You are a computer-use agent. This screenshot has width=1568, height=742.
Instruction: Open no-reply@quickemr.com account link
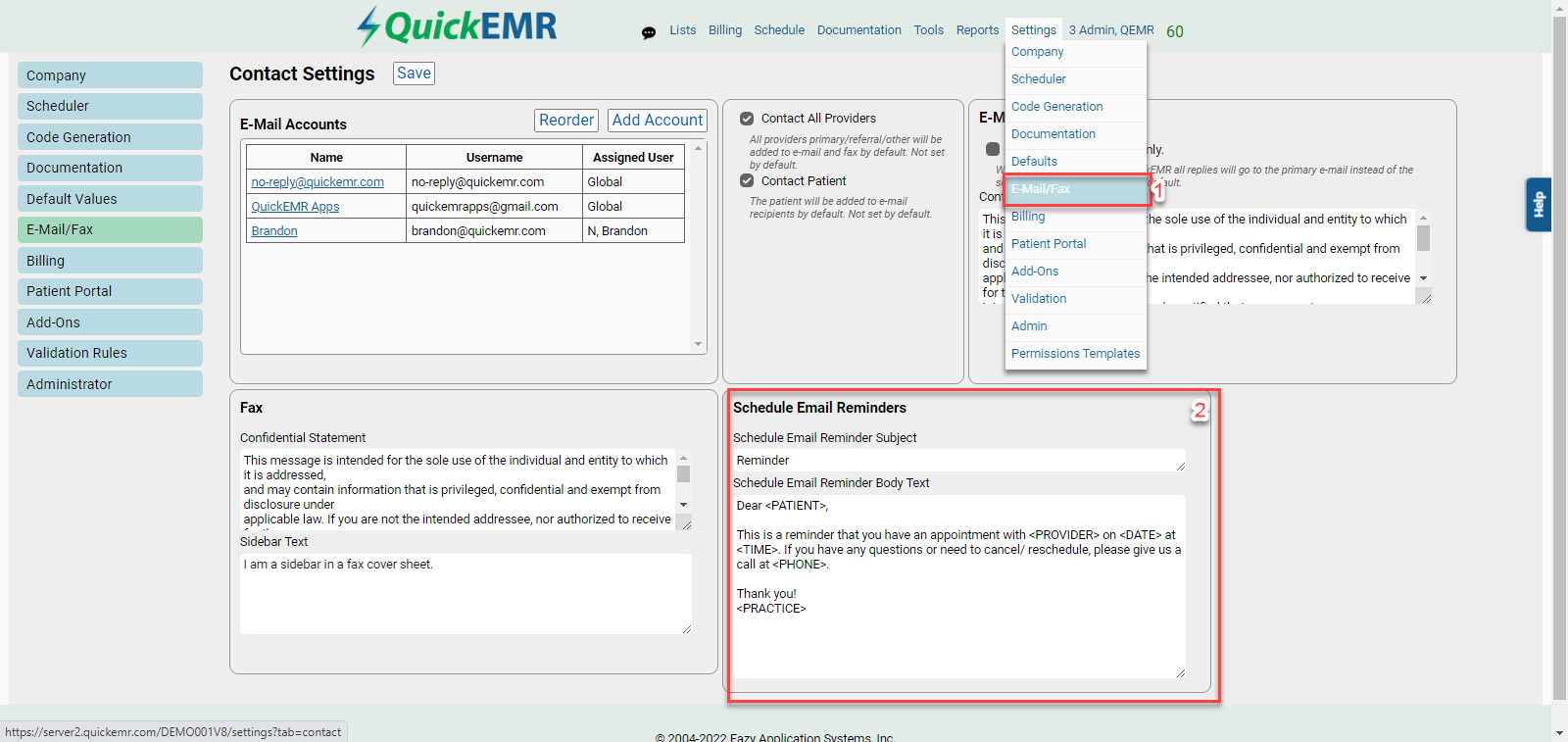(318, 182)
